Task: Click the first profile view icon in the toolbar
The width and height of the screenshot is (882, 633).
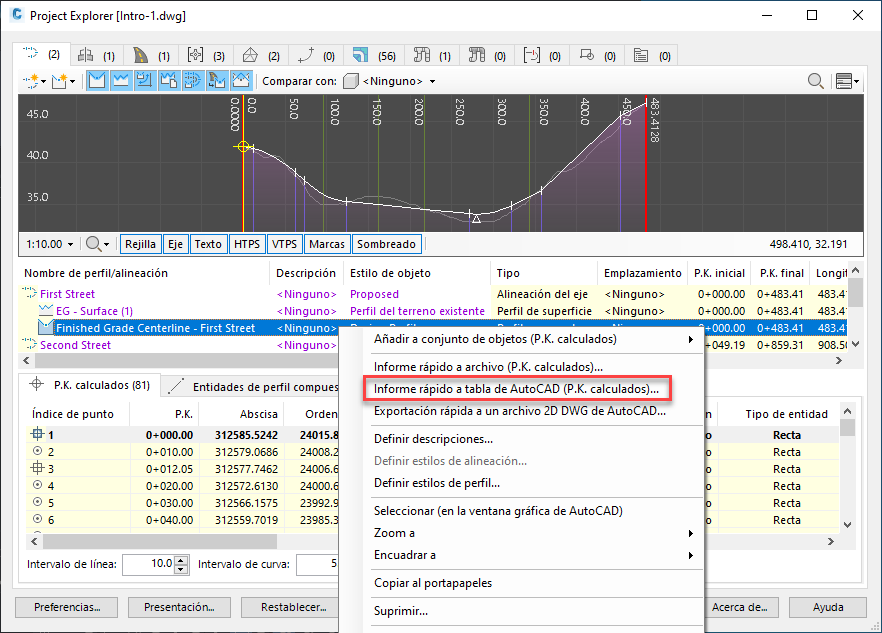Action: click(x=97, y=81)
